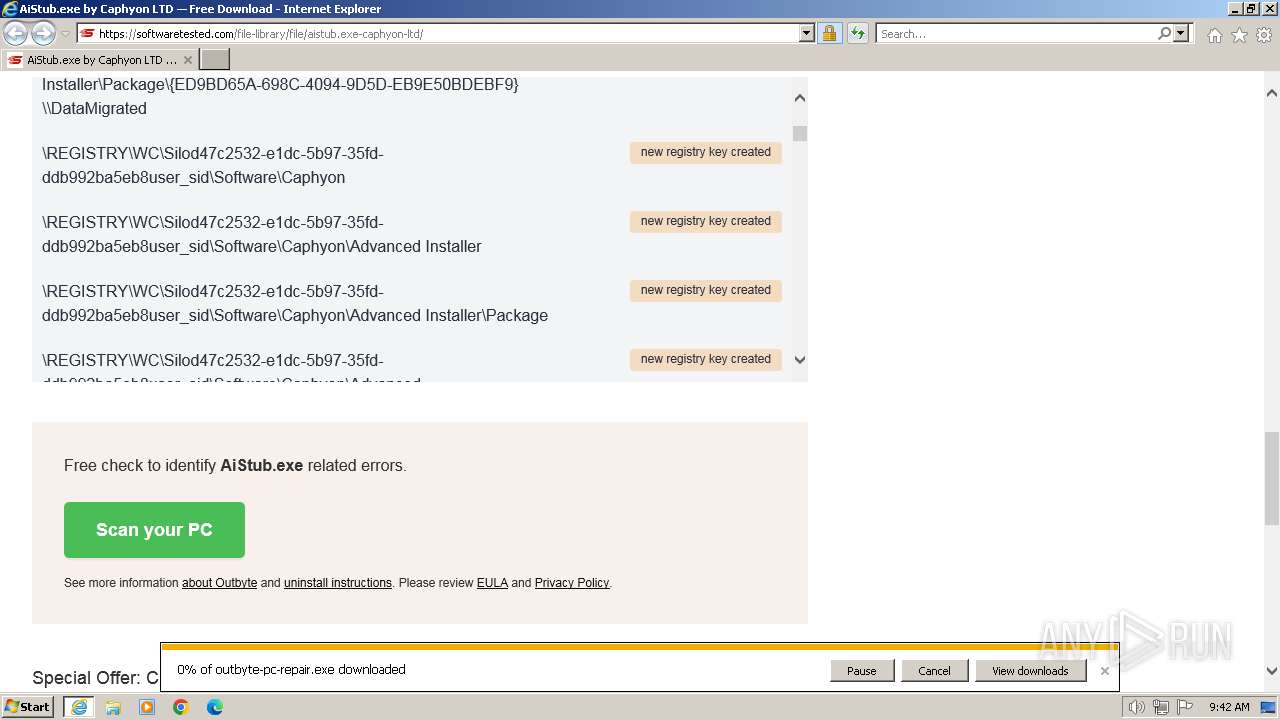Click the Search input box

point(1016,34)
